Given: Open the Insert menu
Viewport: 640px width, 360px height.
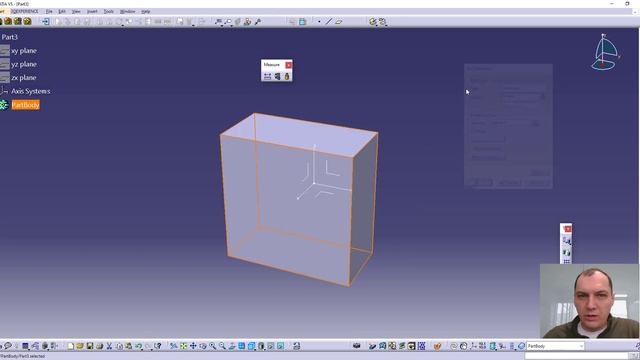Looking at the screenshot, I should [x=92, y=11].
